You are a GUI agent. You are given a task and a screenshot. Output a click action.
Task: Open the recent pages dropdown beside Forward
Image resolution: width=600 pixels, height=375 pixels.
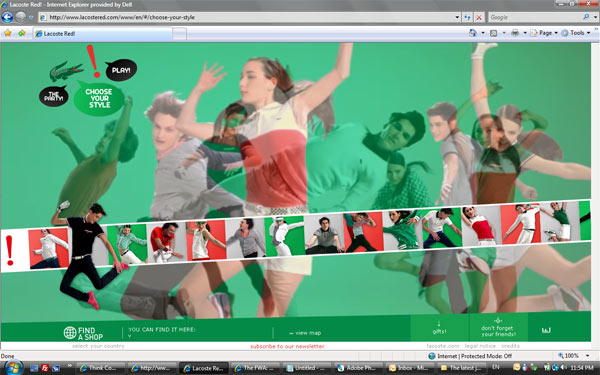tap(31, 17)
